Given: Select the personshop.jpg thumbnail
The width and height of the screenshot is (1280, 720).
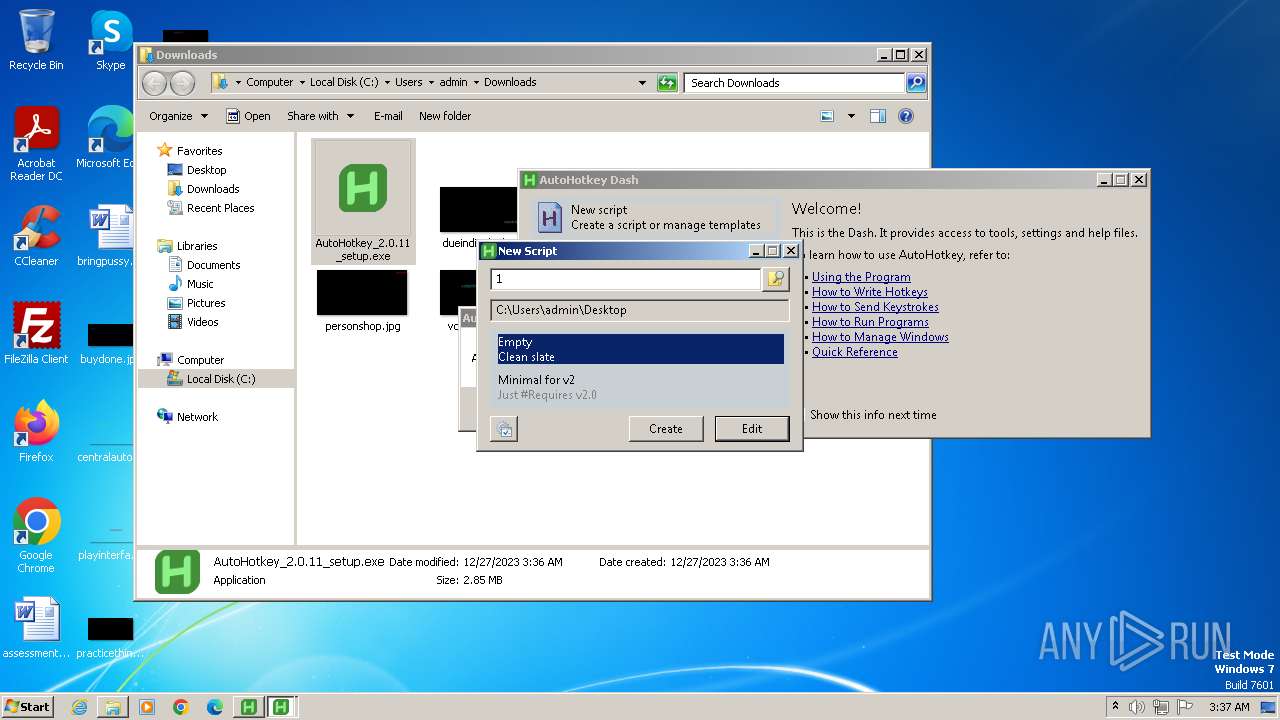Looking at the screenshot, I should [362, 293].
